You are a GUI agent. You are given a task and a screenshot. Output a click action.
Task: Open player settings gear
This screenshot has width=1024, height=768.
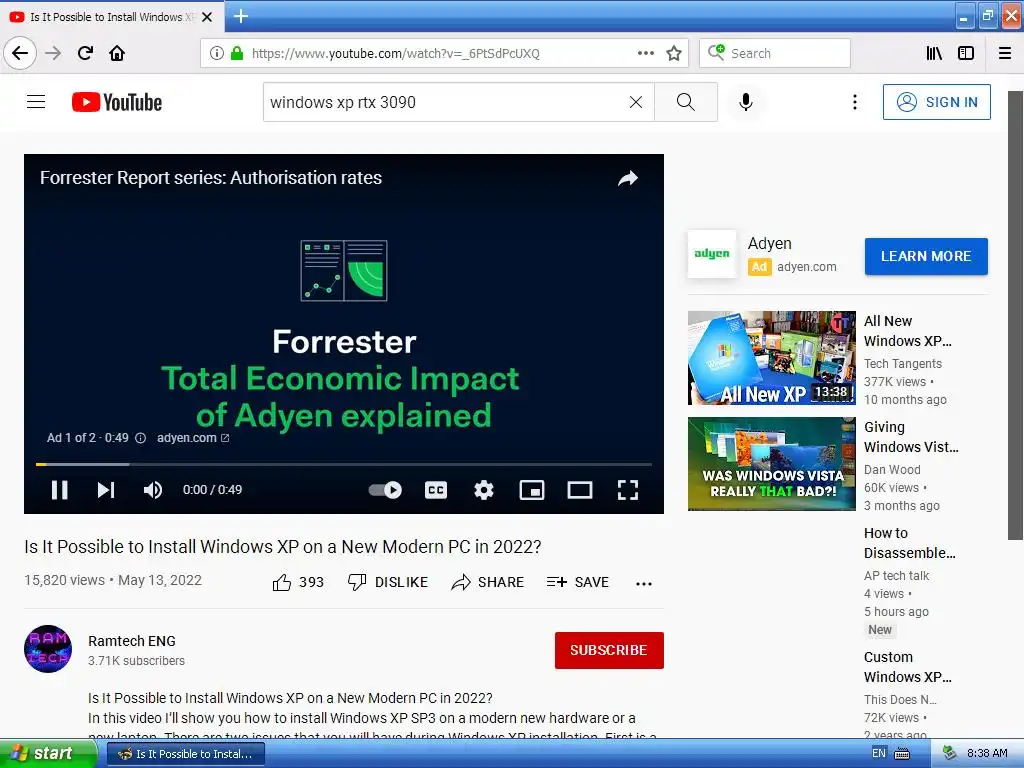click(483, 490)
